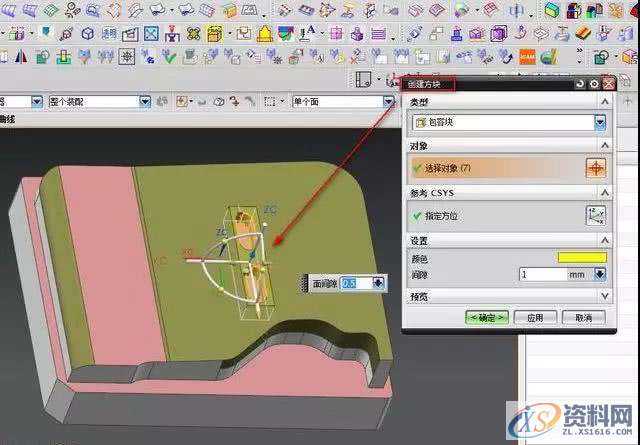Click the reset icon in dialog title bar

point(580,84)
